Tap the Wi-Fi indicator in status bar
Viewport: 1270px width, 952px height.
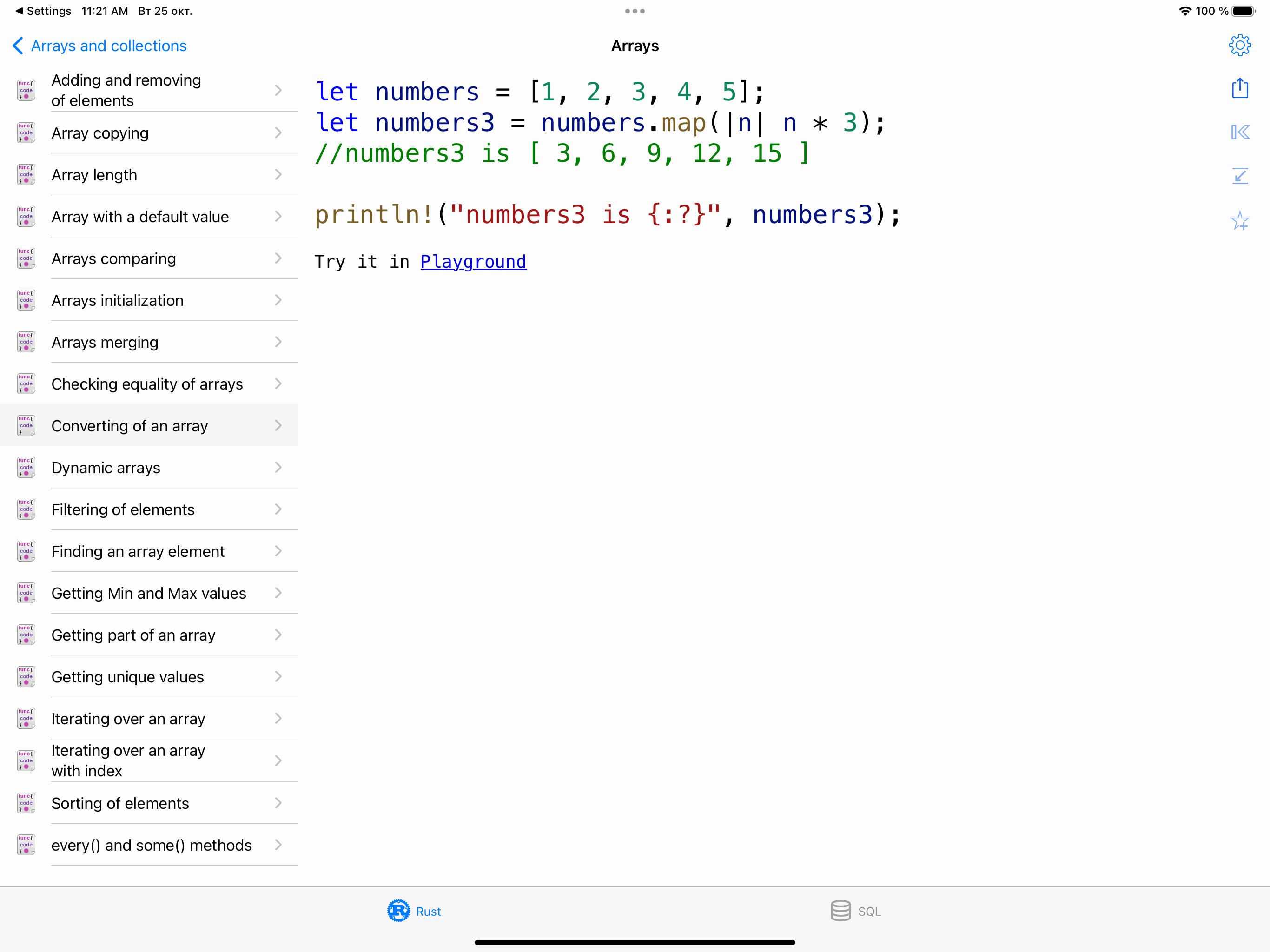[x=1184, y=11]
